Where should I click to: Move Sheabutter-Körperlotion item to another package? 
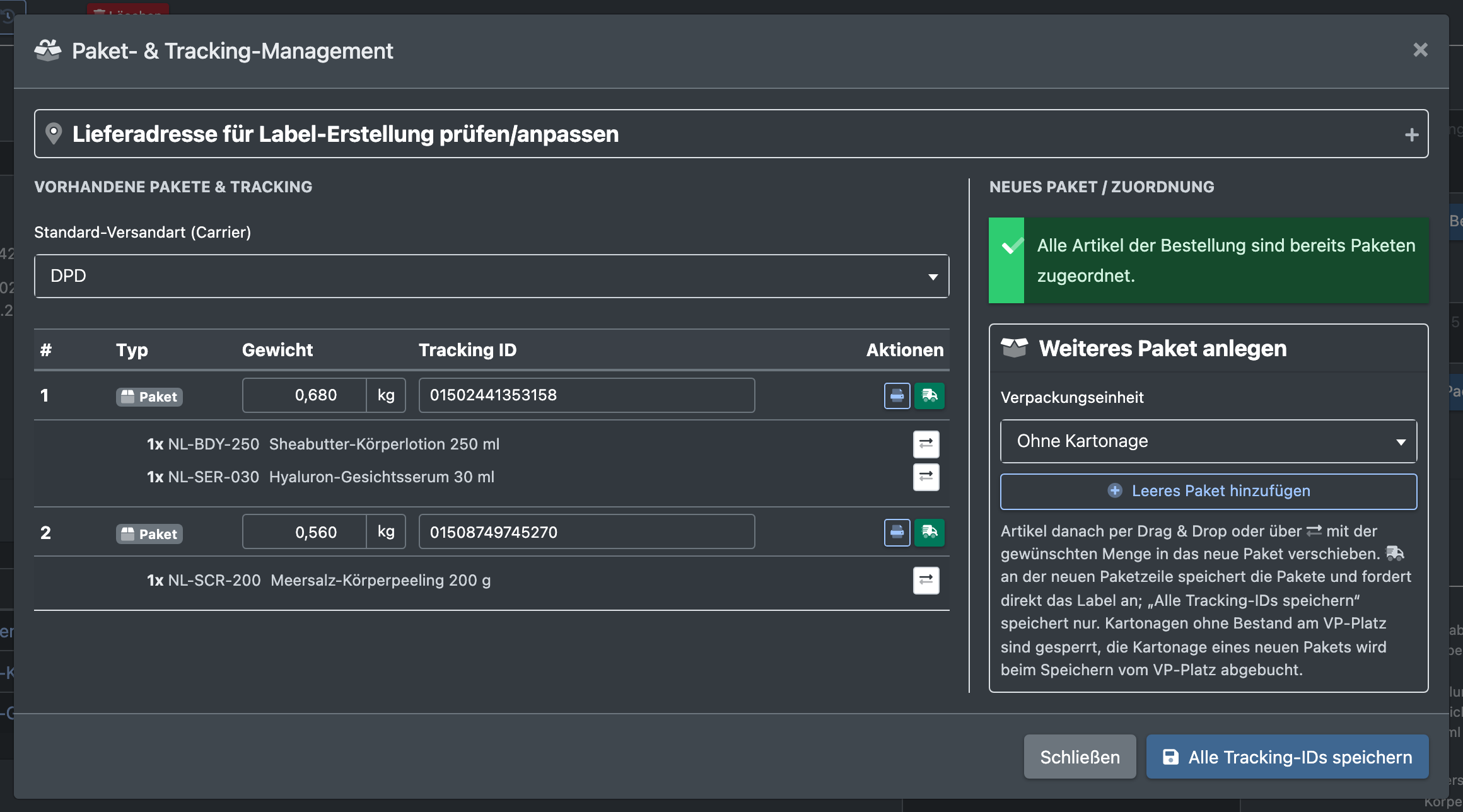926,444
